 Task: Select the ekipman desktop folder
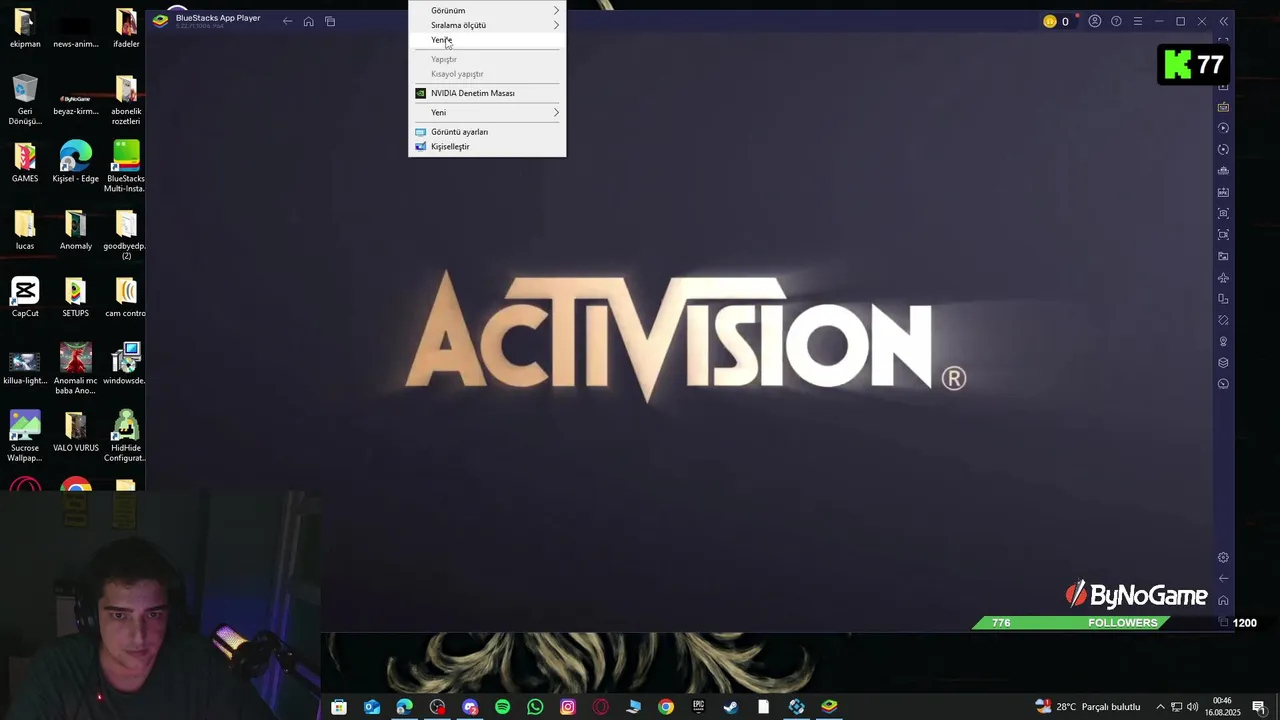tap(25, 28)
